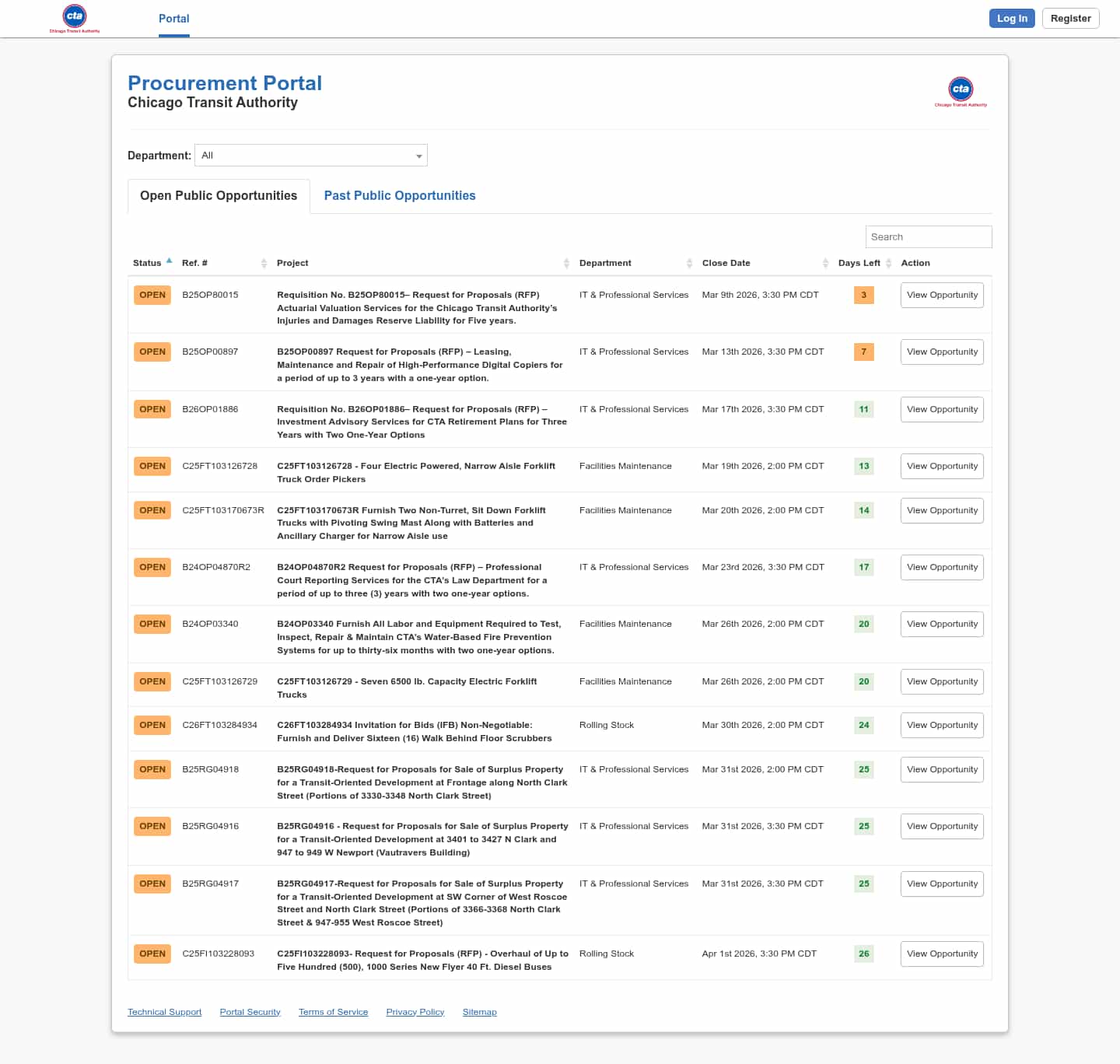Click Rolling Stock department in C26FT103284934 row
1120x1064 pixels.
[x=607, y=725]
